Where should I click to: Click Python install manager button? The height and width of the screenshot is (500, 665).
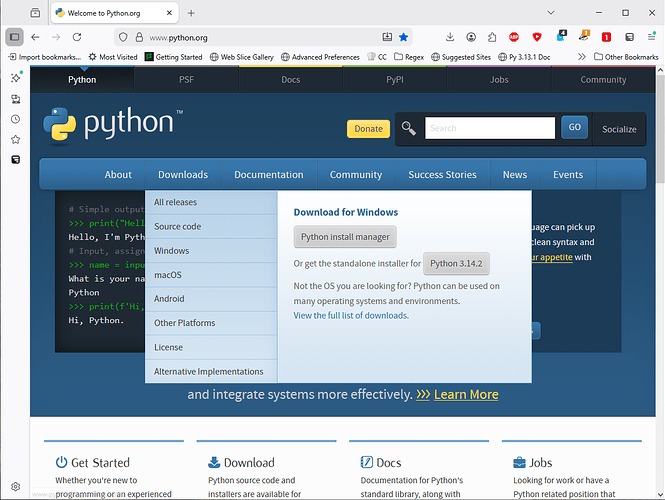(345, 237)
